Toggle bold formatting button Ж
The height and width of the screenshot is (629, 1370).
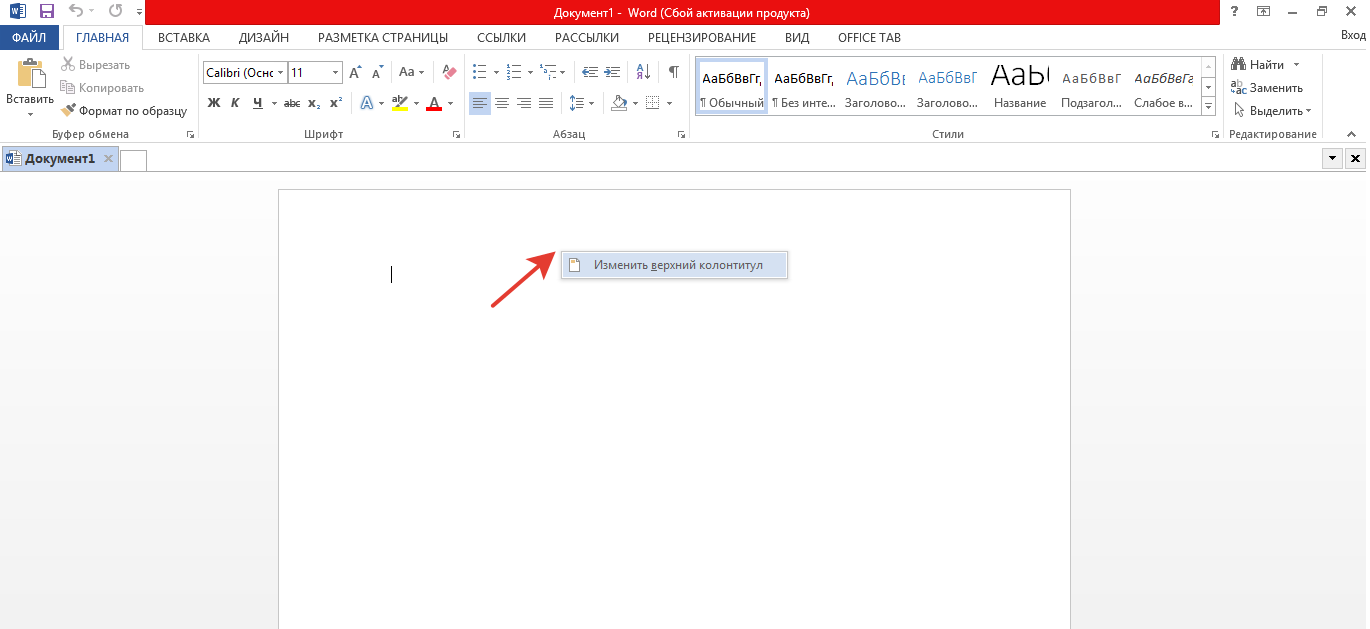pyautogui.click(x=213, y=103)
